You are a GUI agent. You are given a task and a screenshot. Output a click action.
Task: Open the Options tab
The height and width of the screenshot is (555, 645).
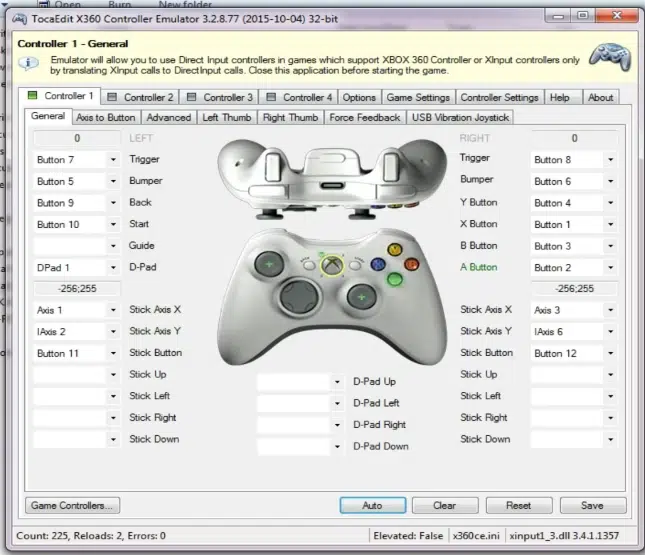pyautogui.click(x=359, y=98)
